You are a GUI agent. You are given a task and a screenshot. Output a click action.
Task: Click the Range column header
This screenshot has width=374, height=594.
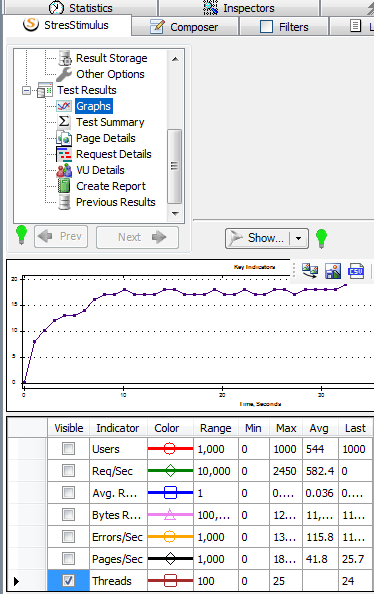coord(216,428)
